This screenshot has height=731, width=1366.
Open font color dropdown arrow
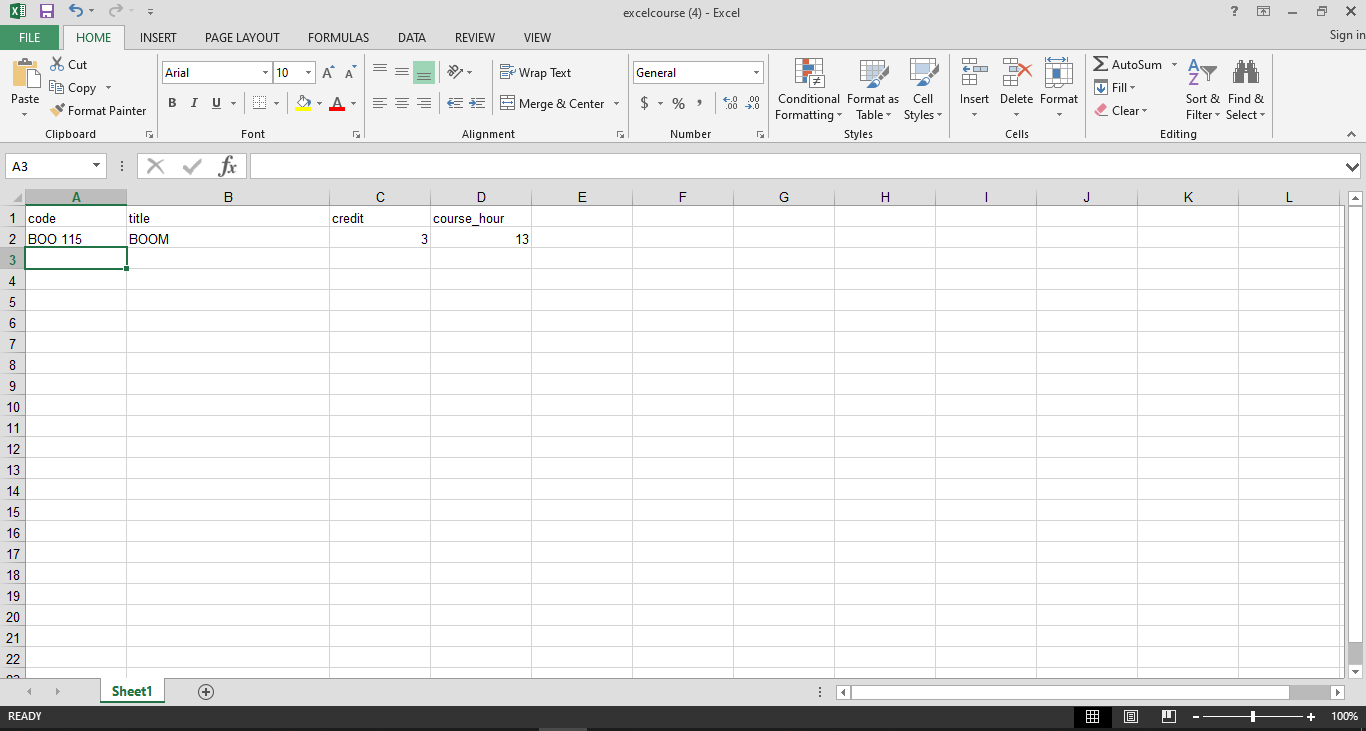[x=353, y=103]
